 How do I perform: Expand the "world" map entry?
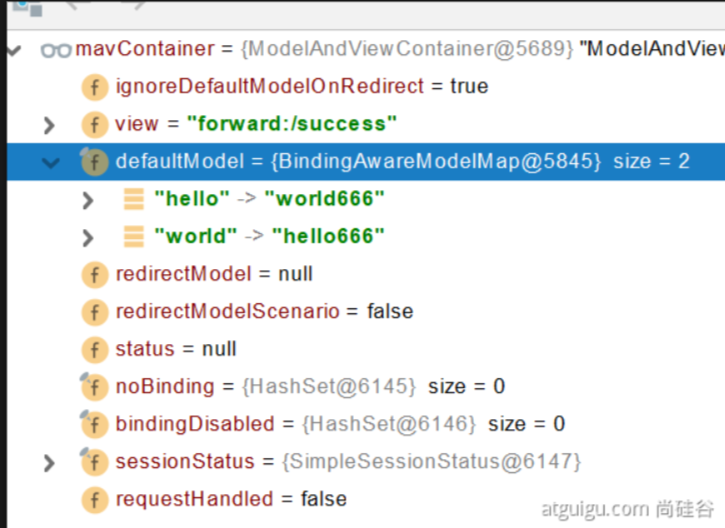88,238
